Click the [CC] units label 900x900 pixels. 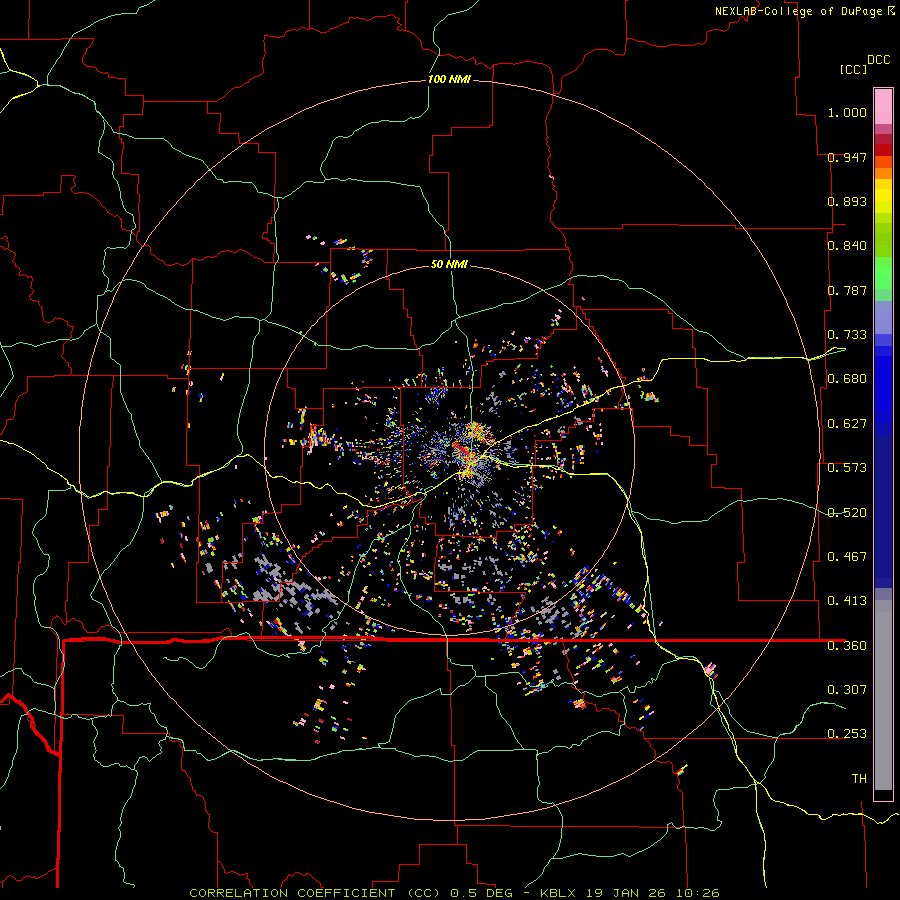click(x=853, y=69)
